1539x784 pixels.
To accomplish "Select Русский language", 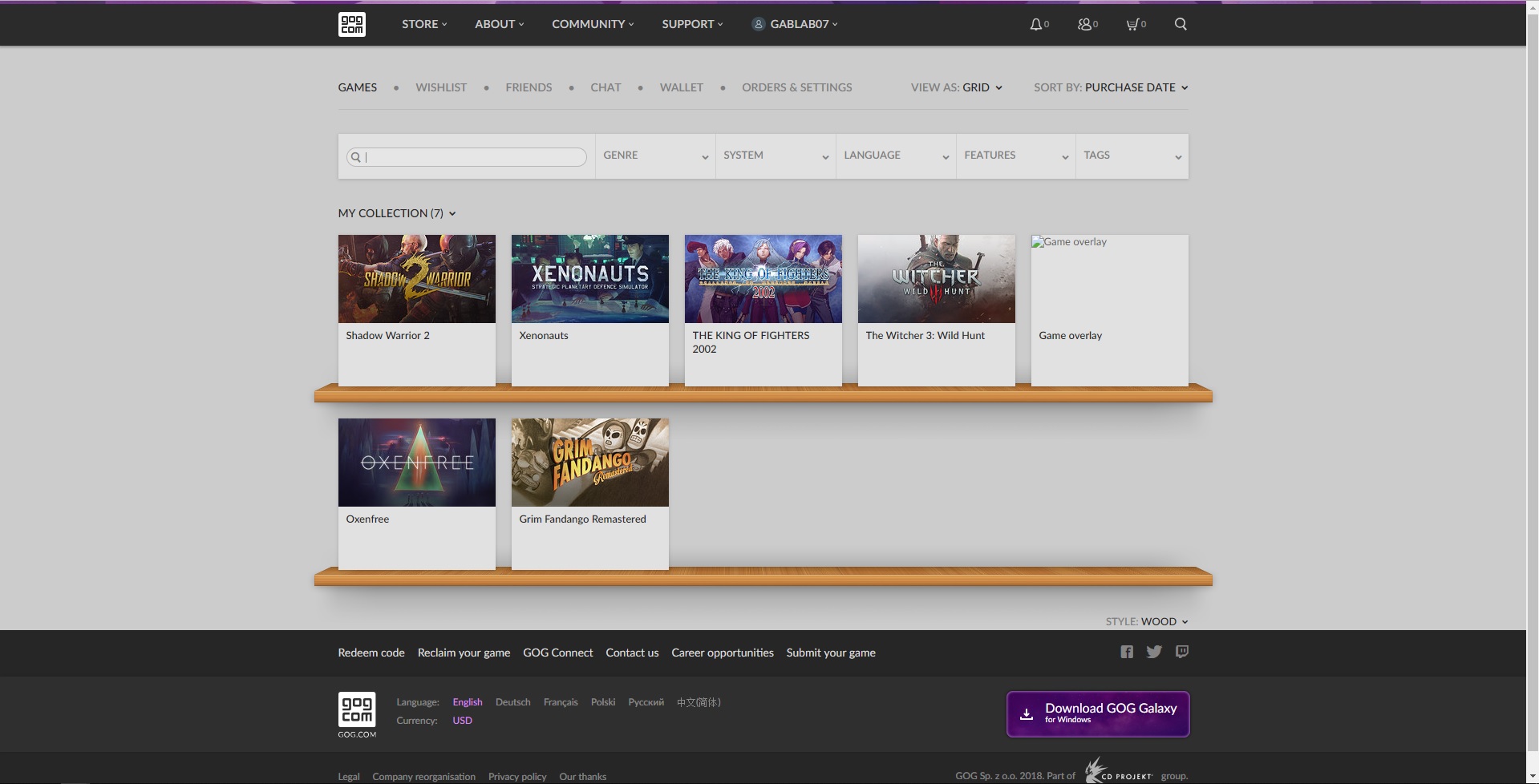I will [x=646, y=702].
